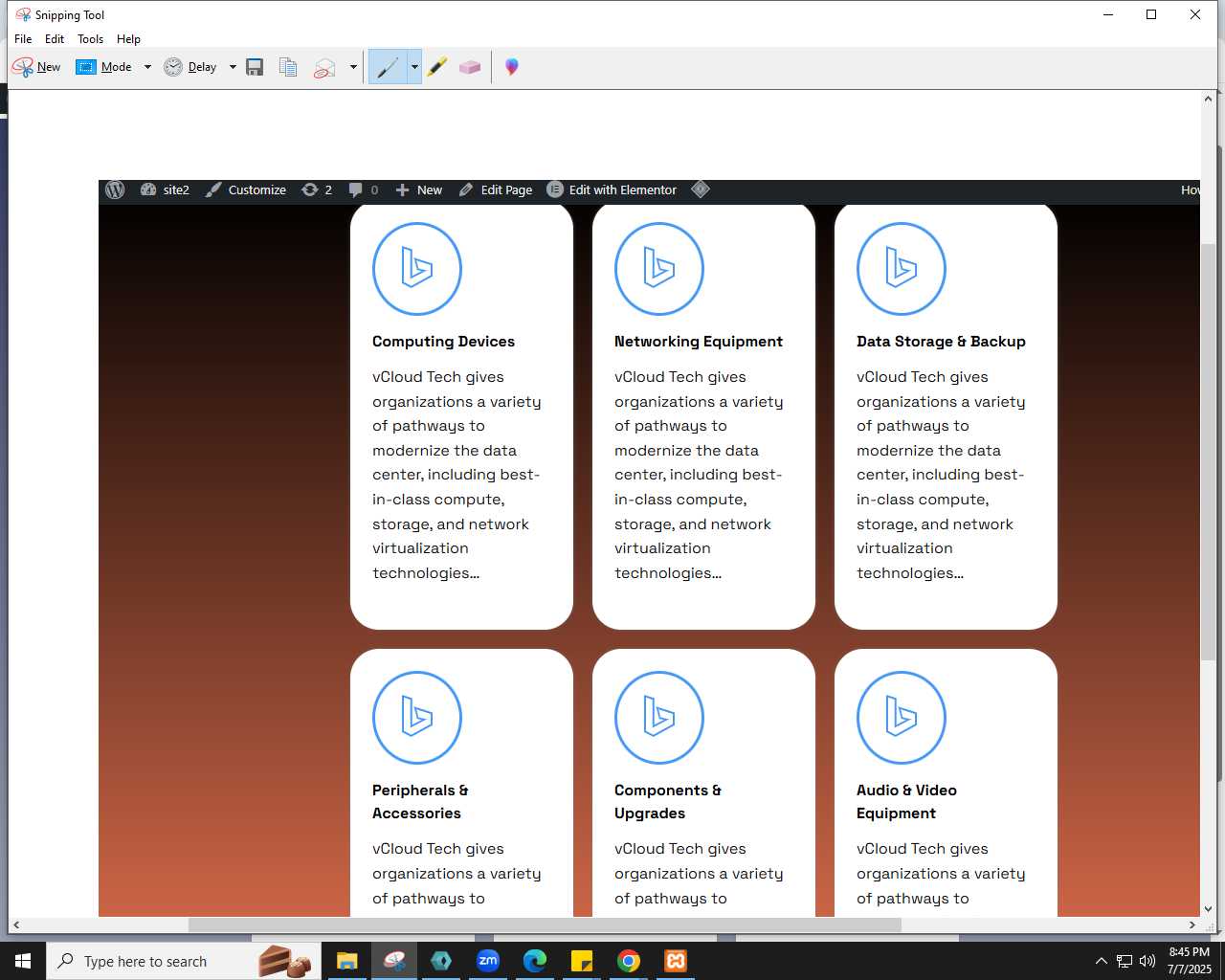This screenshot has width=1225, height=980.
Task: Click the Components & Upgrades card icon
Action: [x=659, y=718]
